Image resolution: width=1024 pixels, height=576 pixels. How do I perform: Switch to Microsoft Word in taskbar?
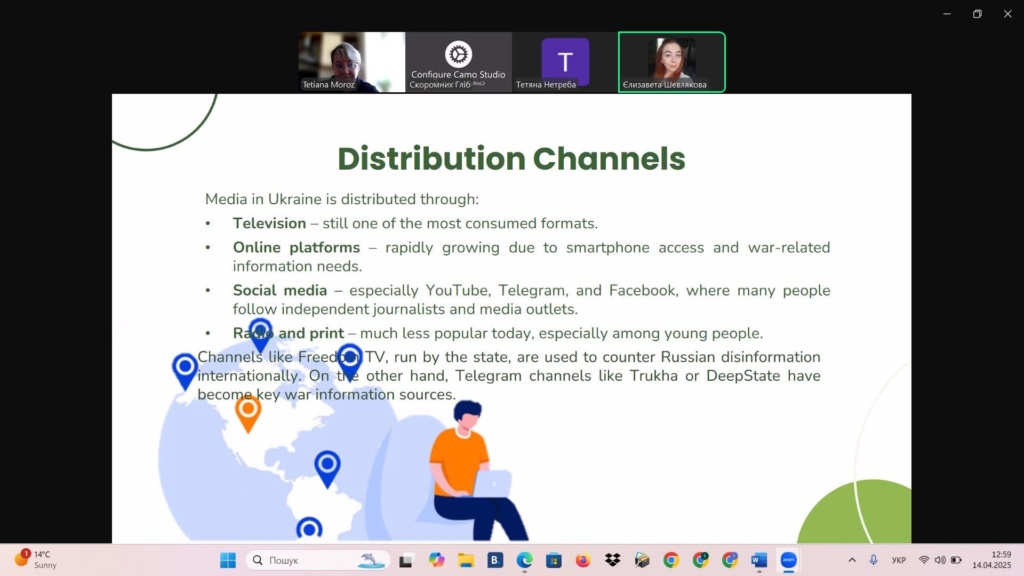tap(759, 560)
